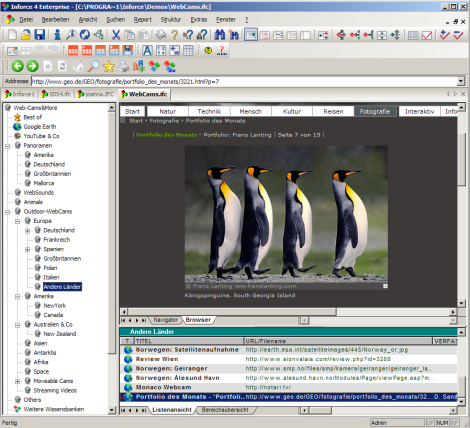Click the blue info person icon

57,34
